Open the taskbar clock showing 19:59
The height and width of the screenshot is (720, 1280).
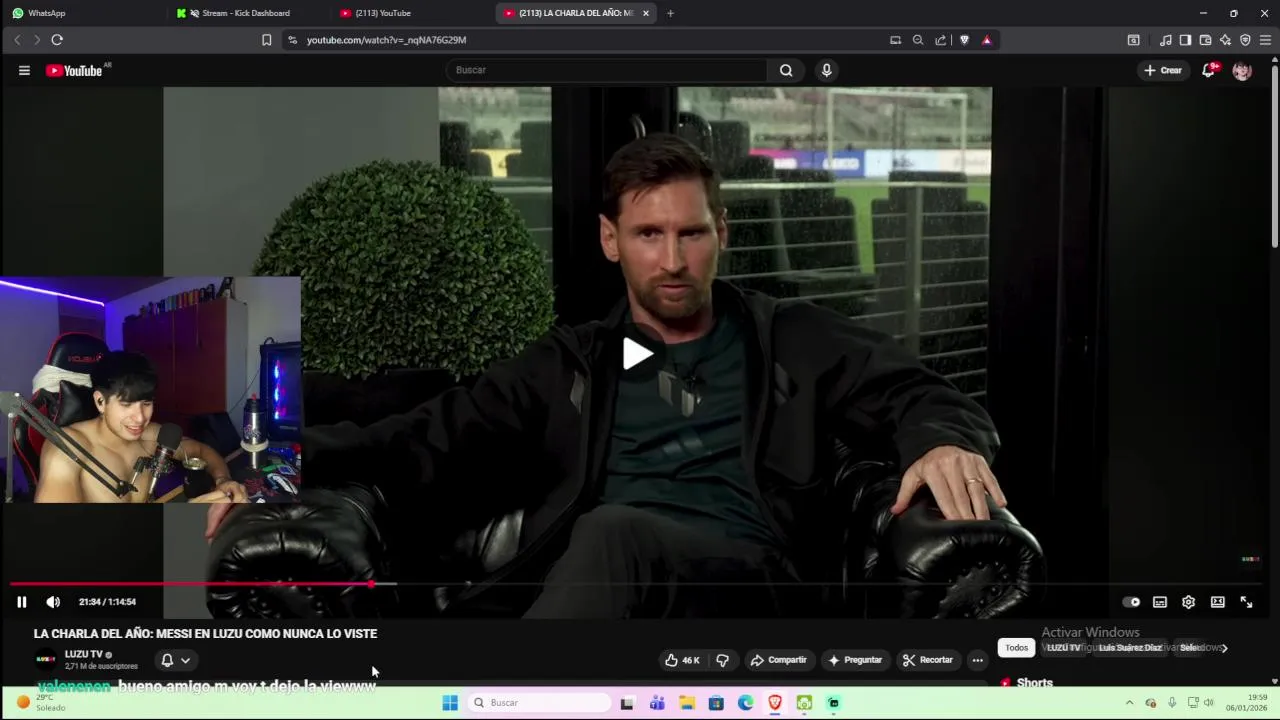(1248, 702)
